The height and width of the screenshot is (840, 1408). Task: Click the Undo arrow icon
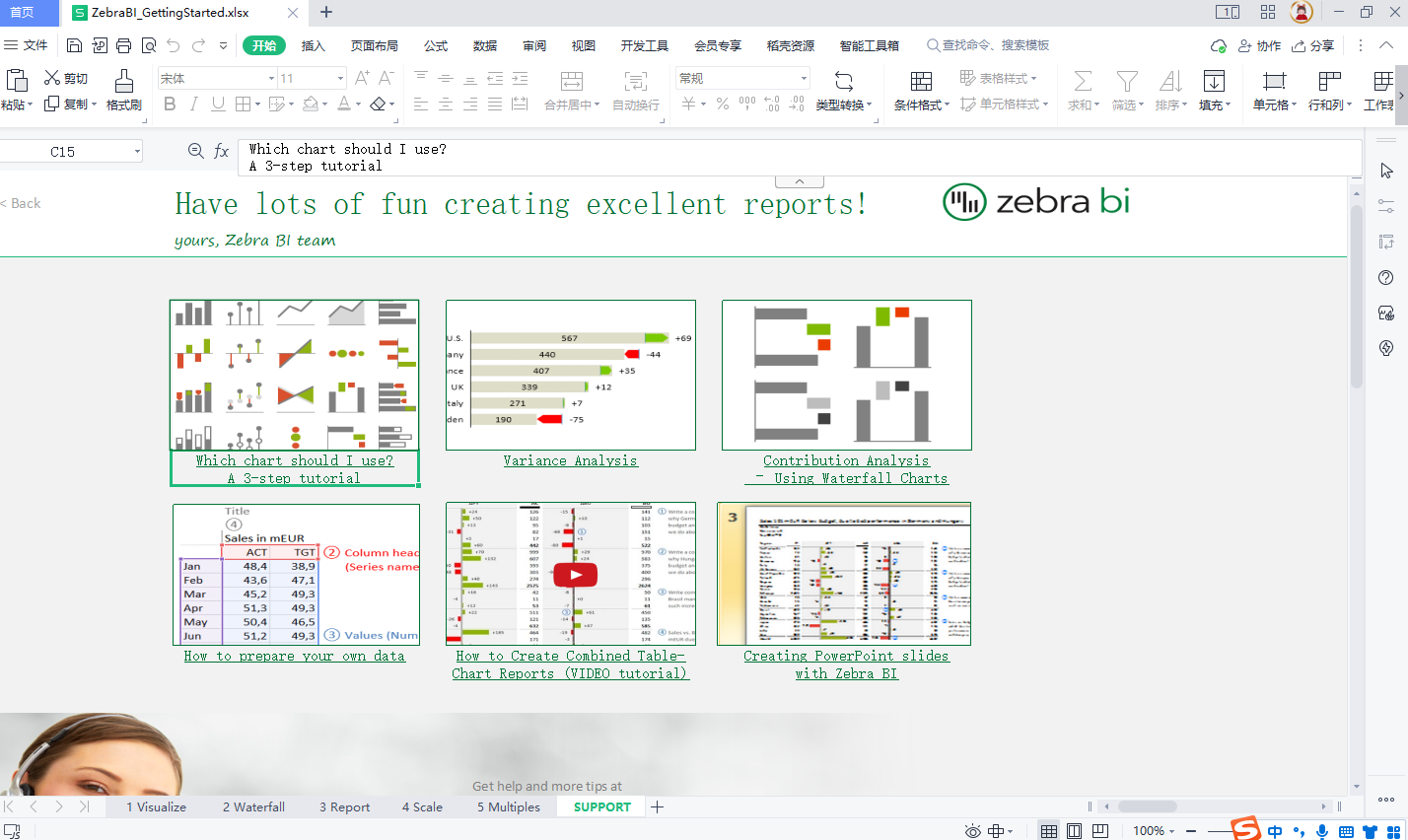coord(174,45)
